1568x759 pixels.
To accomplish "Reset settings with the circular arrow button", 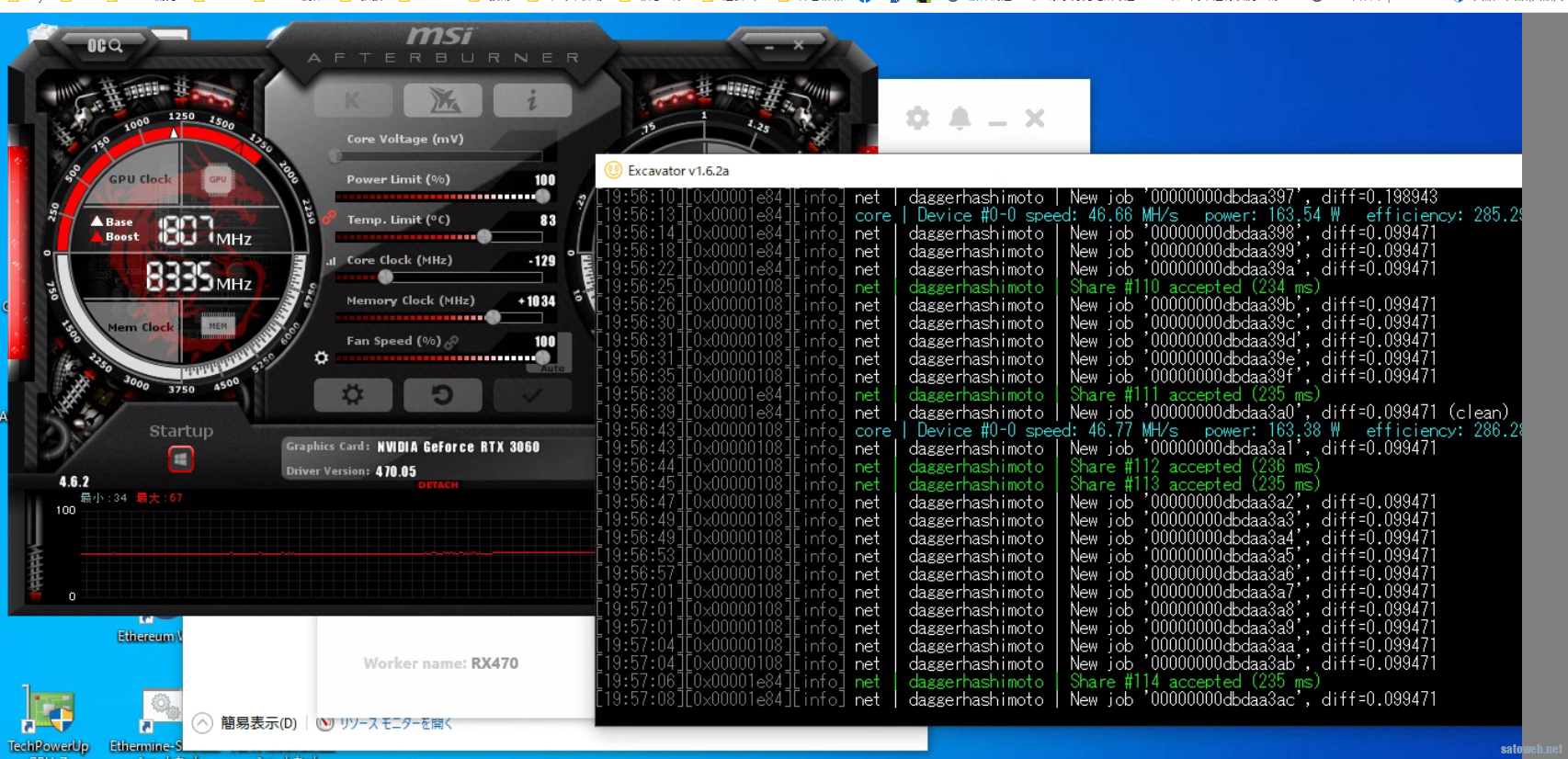I will tap(443, 395).
